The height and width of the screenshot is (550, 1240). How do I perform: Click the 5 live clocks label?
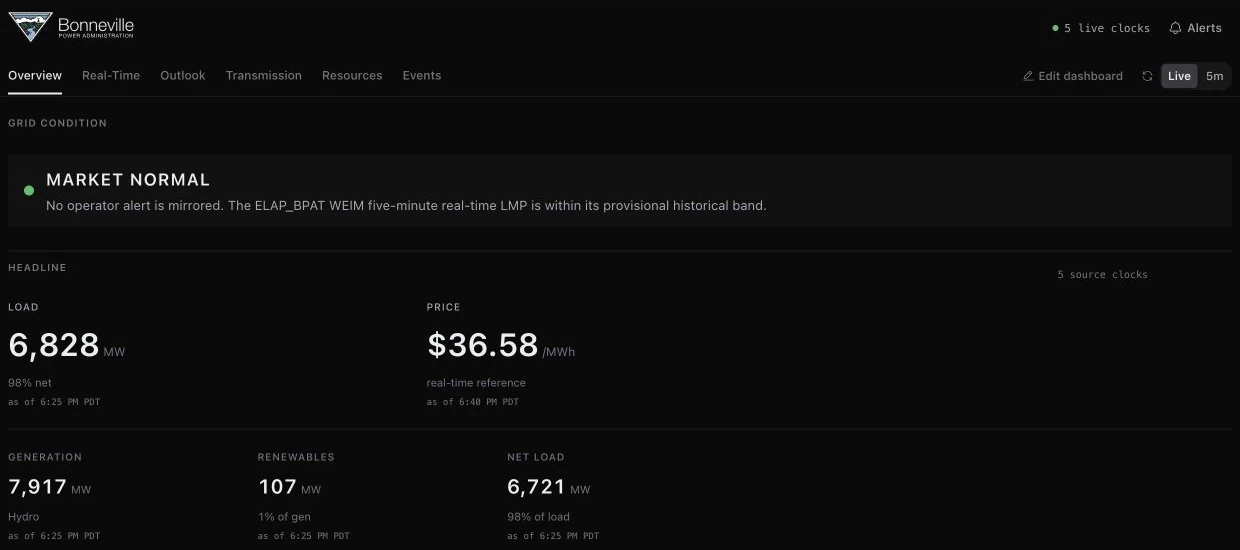click(x=1107, y=28)
